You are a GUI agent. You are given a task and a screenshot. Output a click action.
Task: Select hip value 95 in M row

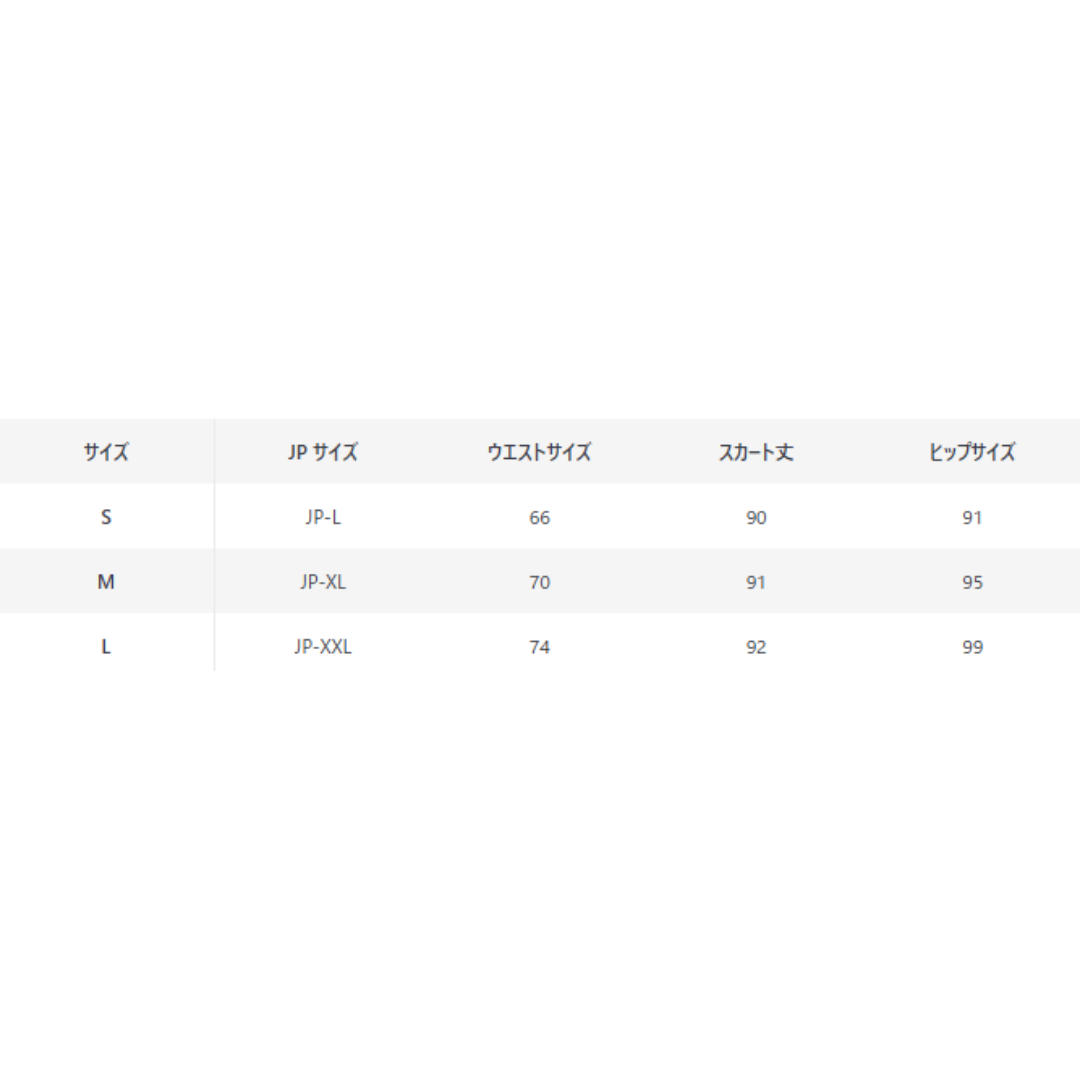[972, 582]
